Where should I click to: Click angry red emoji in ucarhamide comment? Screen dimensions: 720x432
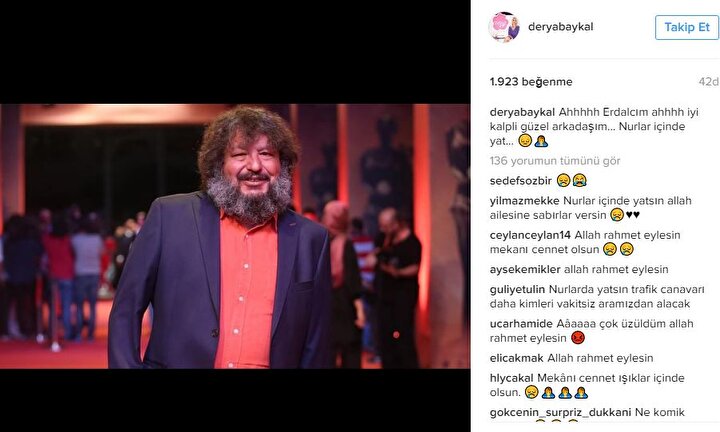578,338
